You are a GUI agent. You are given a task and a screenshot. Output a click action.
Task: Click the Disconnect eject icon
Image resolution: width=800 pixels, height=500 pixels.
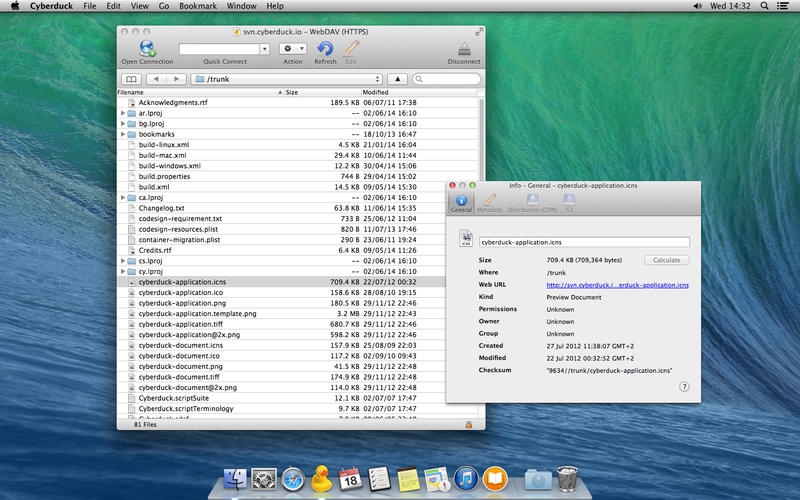click(x=464, y=49)
